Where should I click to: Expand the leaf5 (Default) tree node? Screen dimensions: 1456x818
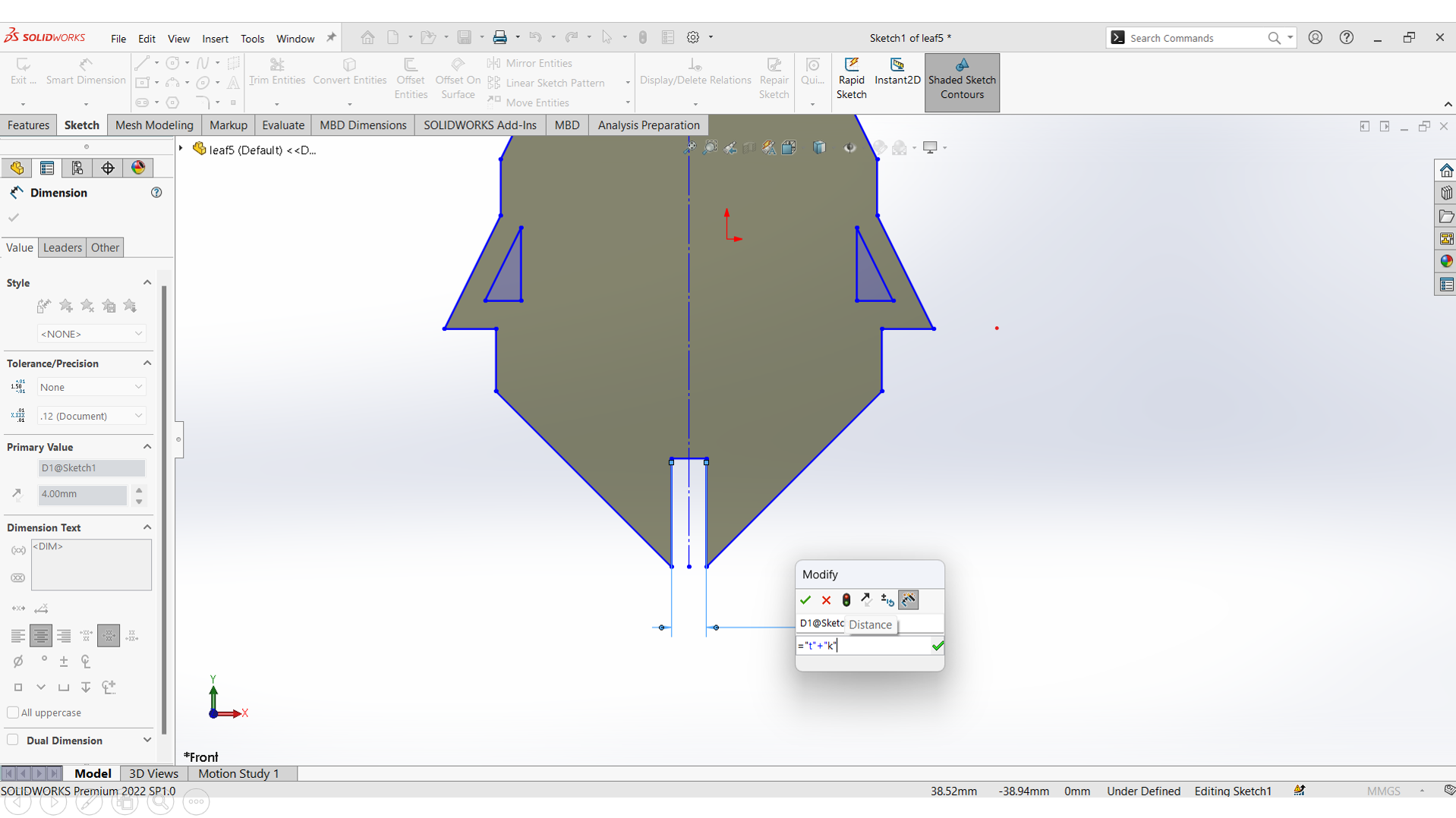tap(181, 149)
